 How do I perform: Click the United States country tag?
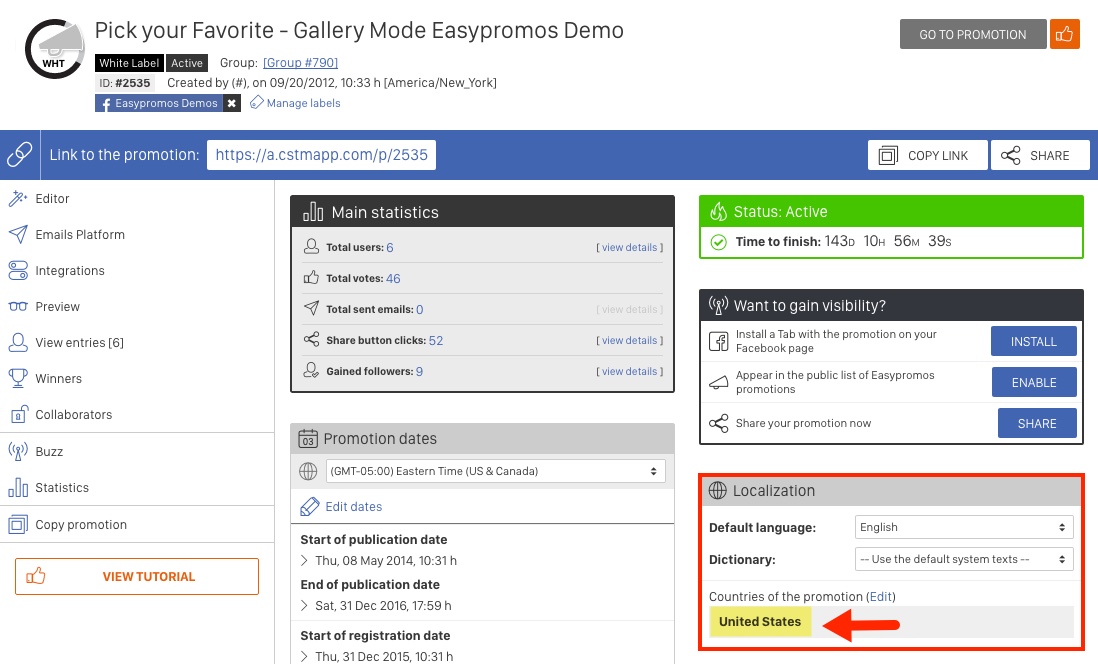(x=760, y=621)
